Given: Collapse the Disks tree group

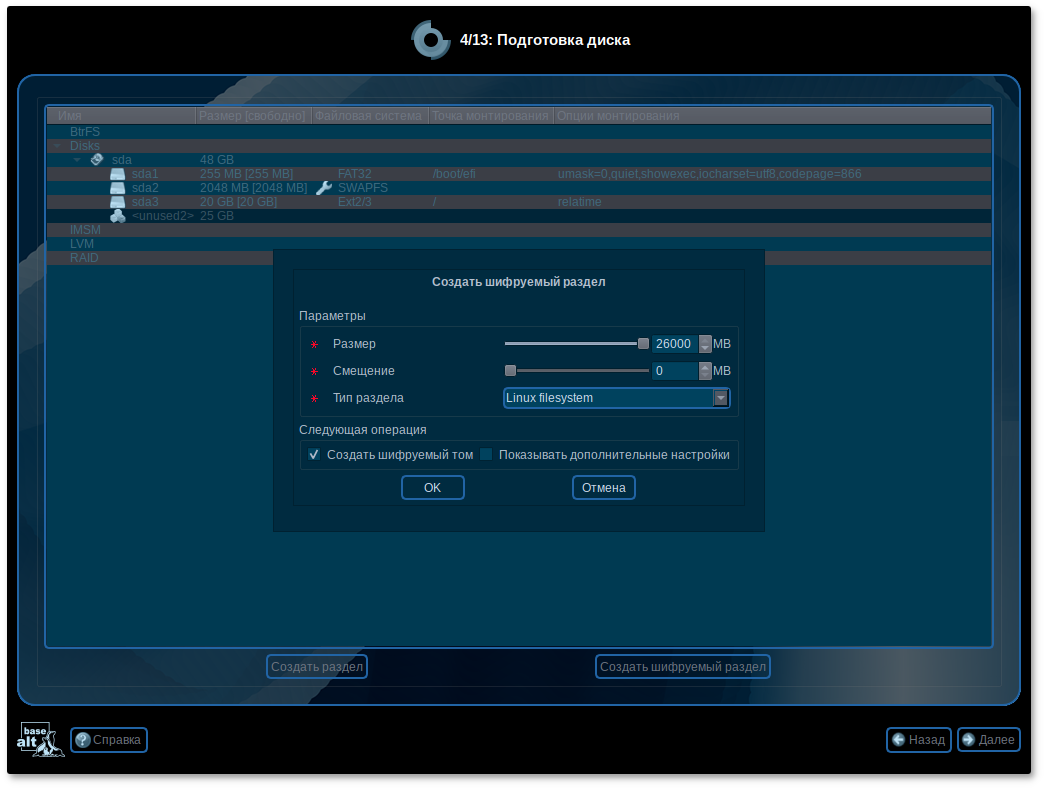Looking at the screenshot, I should click(x=57, y=146).
